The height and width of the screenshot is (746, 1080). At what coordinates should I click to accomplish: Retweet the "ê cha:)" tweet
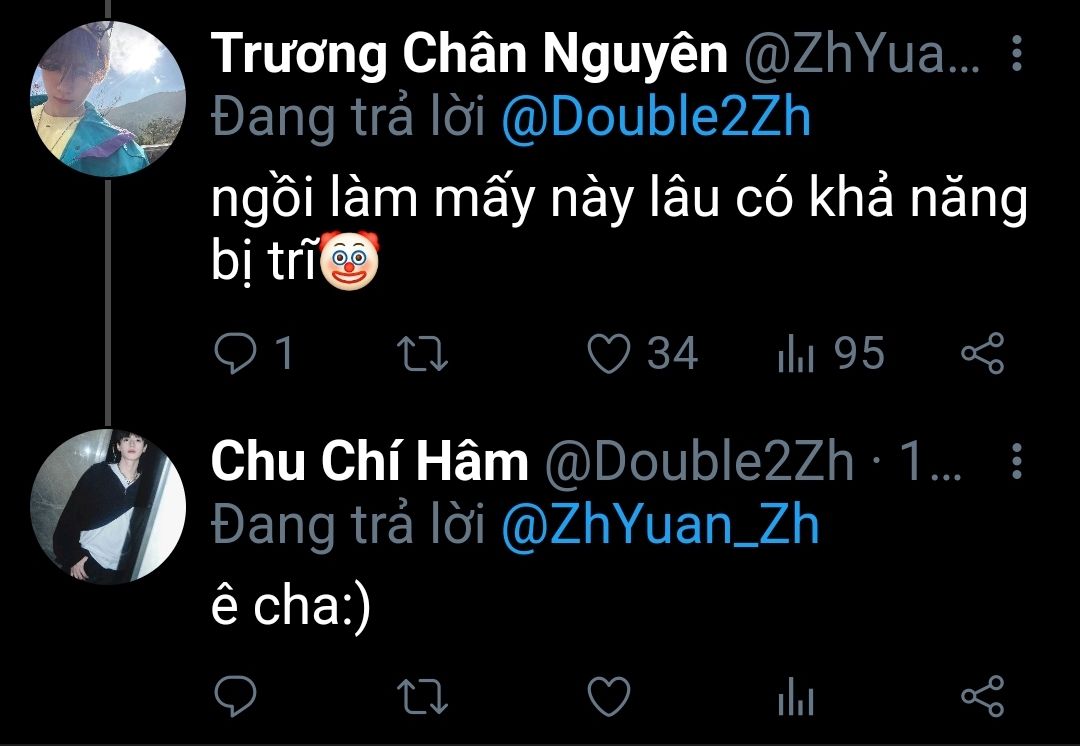click(423, 696)
